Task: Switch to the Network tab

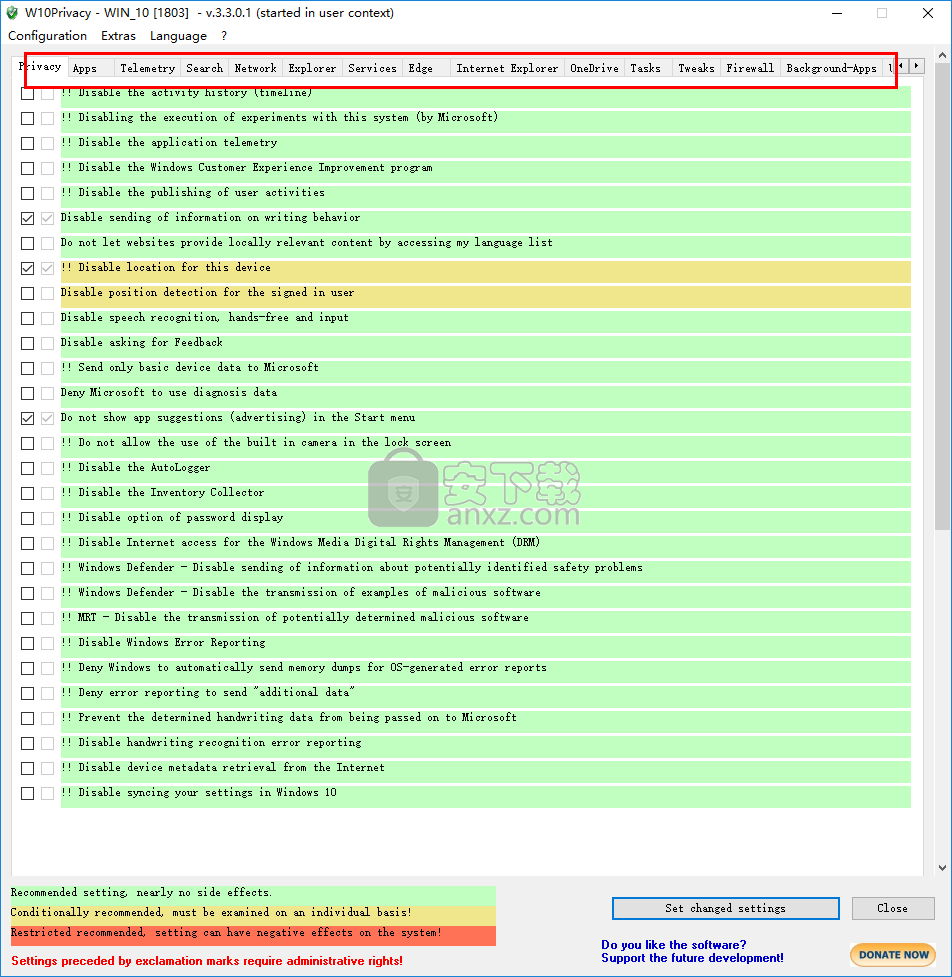Action: pos(255,68)
